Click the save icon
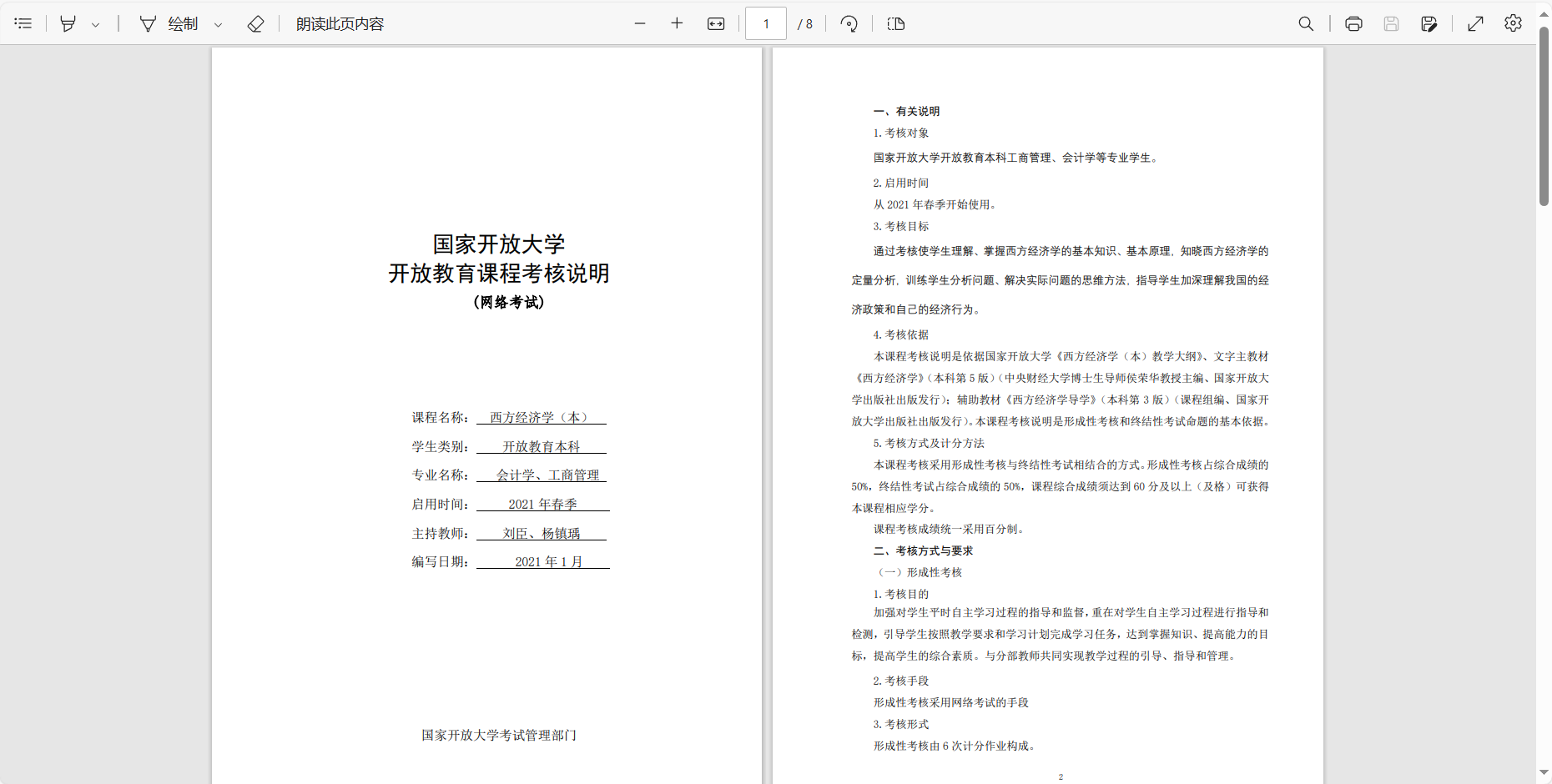Viewport: 1552px width, 784px height. [x=1391, y=23]
